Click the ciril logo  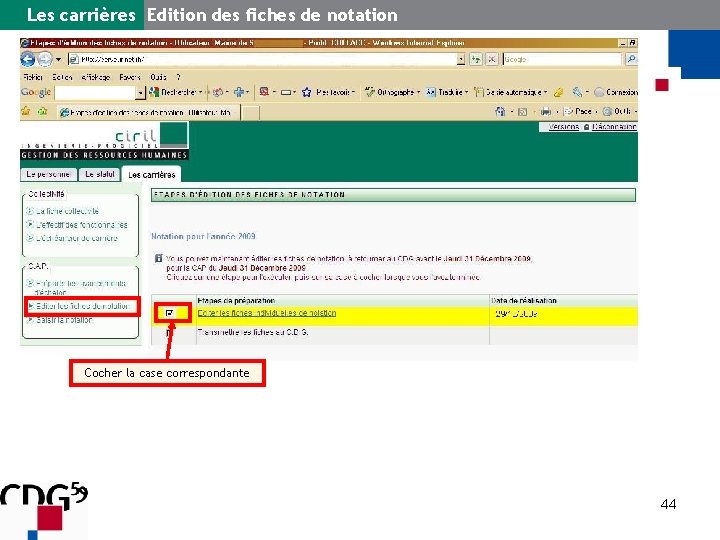point(151,135)
